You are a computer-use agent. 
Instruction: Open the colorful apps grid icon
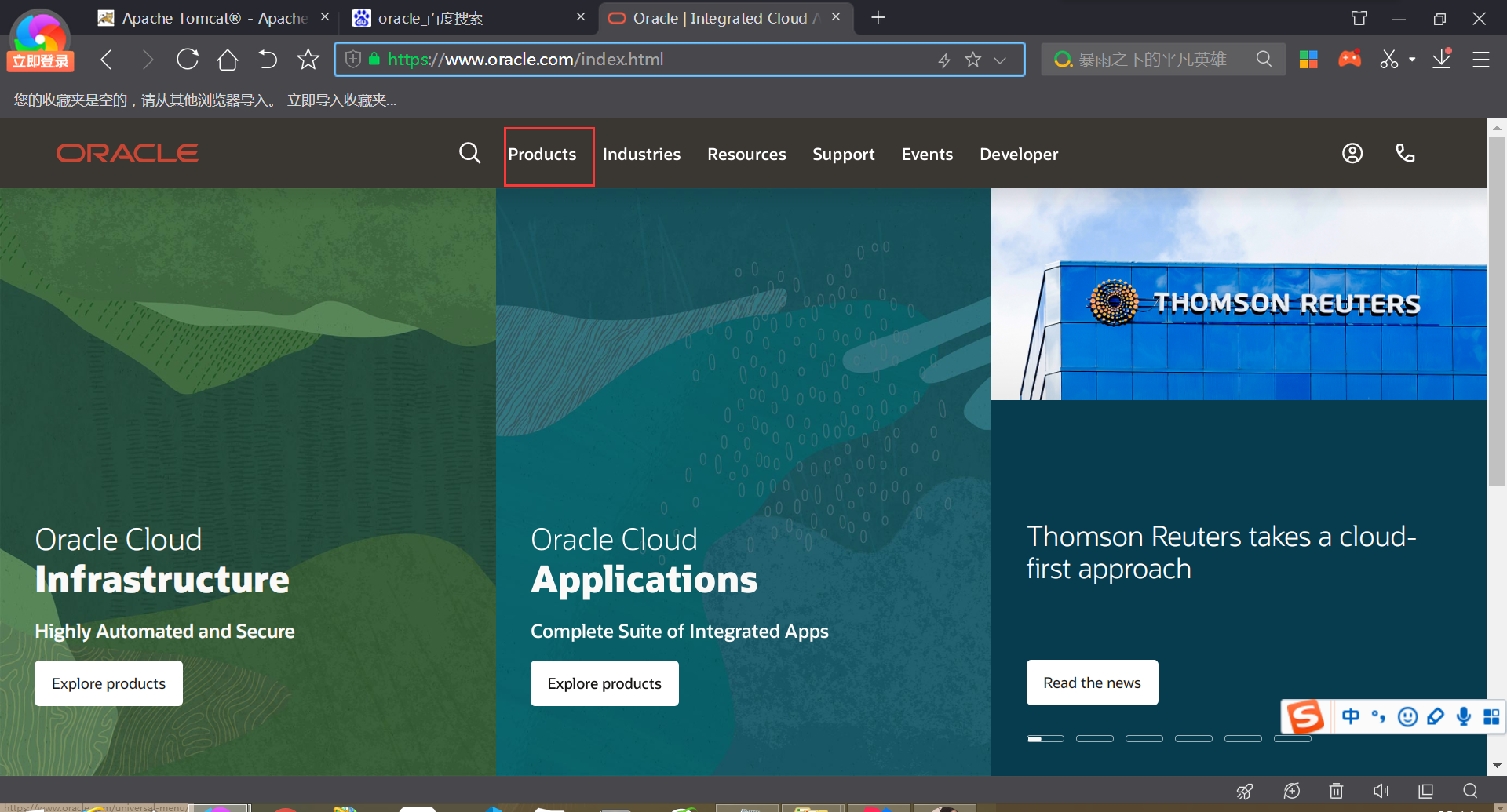[x=1308, y=60]
